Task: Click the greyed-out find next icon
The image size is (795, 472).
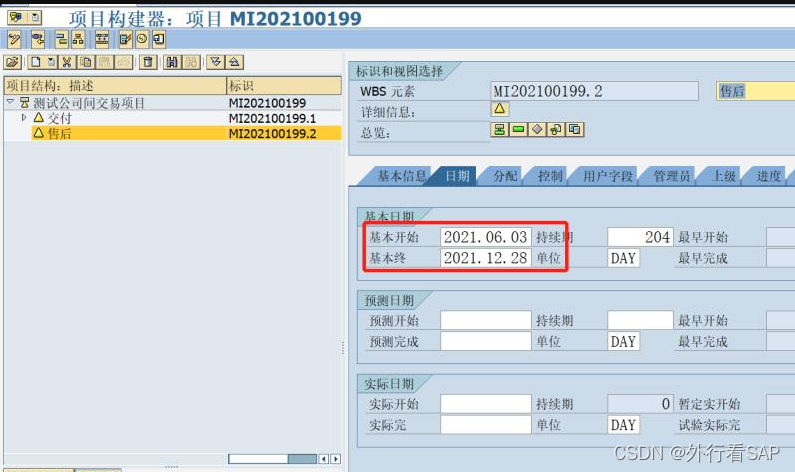Action: [x=191, y=62]
